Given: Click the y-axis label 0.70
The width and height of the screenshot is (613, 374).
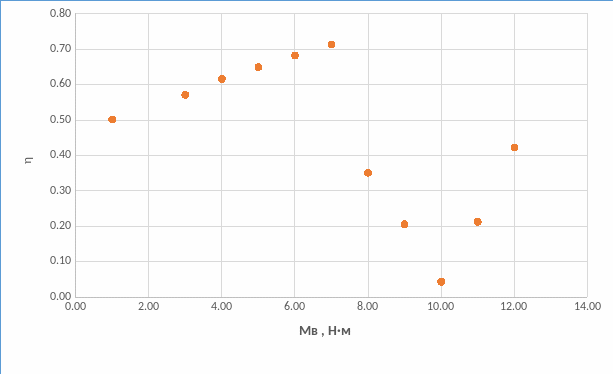Looking at the screenshot, I should [61, 49].
